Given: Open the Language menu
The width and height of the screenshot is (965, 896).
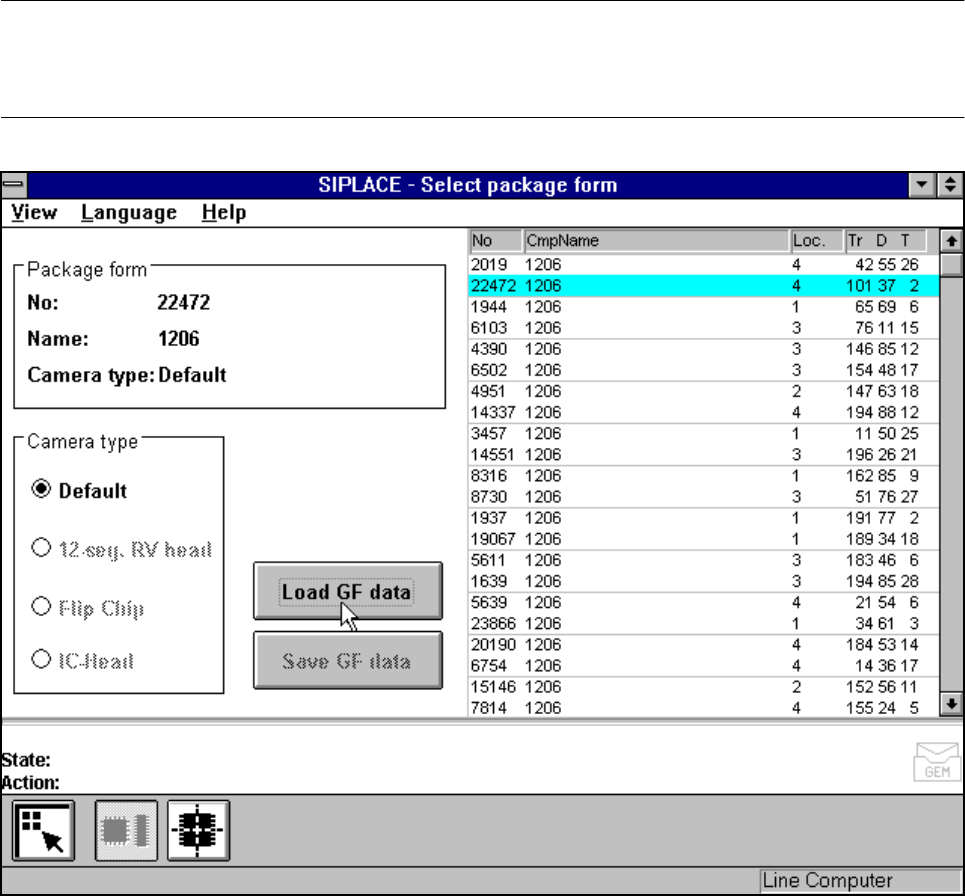Looking at the screenshot, I should click(x=129, y=212).
